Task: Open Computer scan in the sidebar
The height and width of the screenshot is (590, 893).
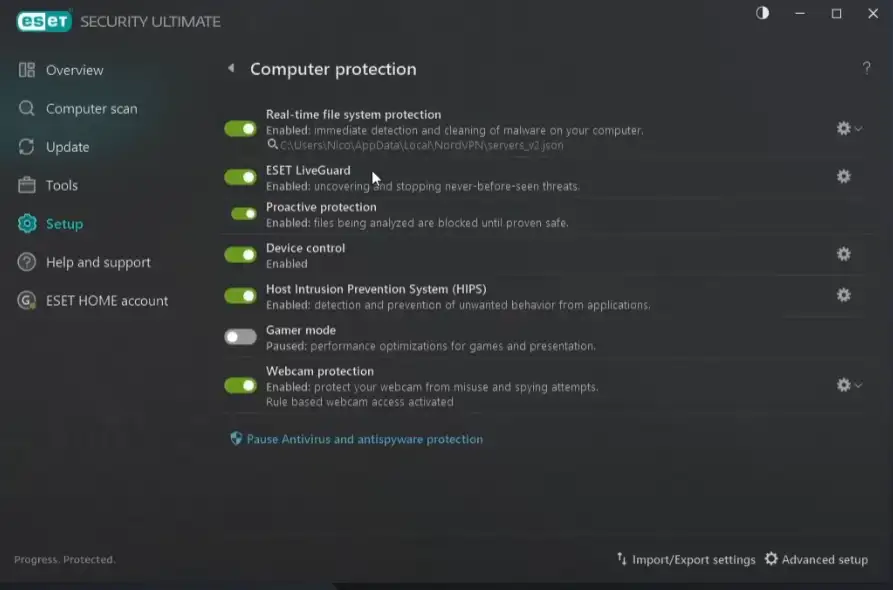Action: coord(91,109)
